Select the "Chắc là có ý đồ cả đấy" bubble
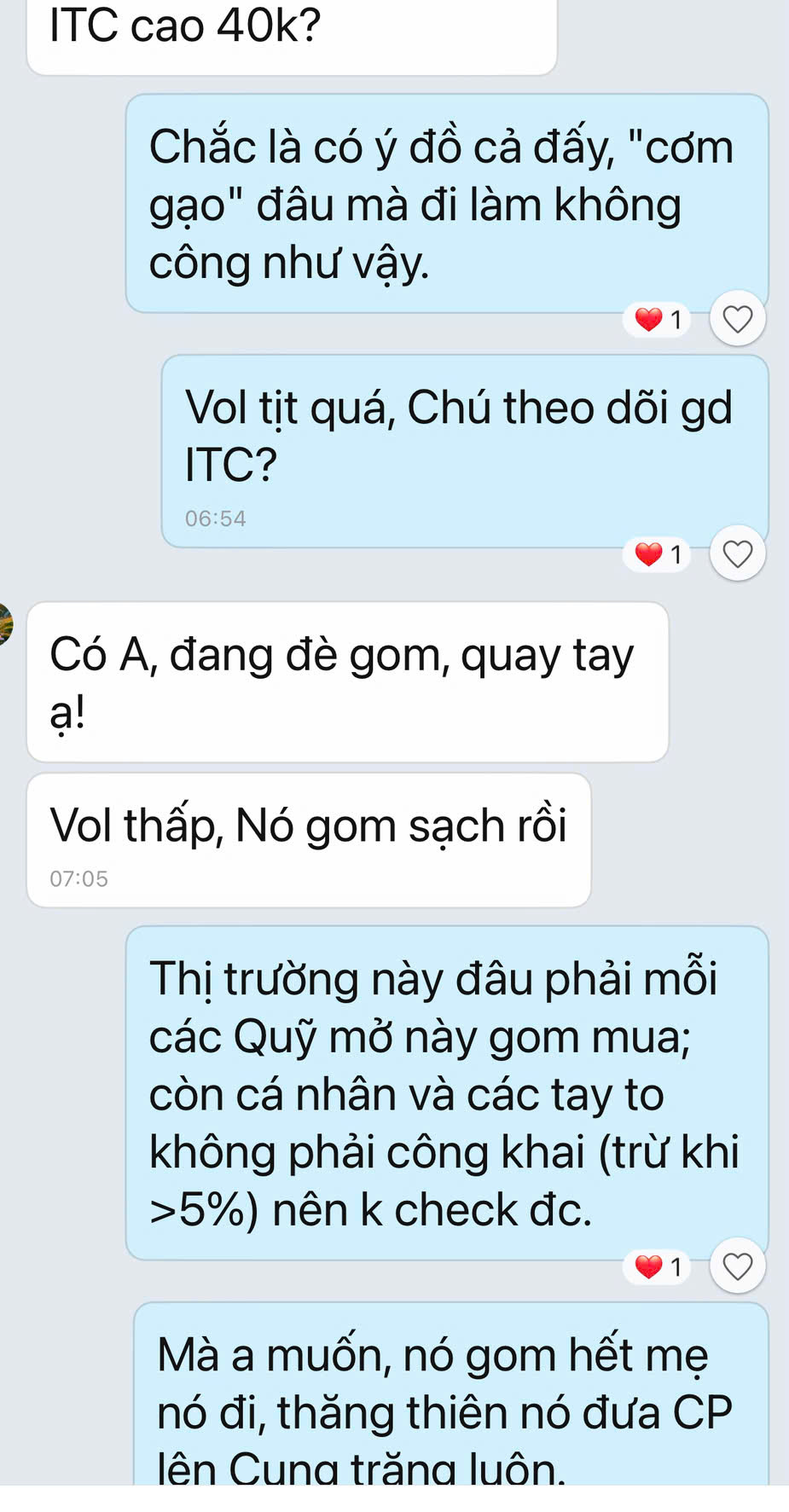Viewport: 789px width, 1512px height. (447, 204)
